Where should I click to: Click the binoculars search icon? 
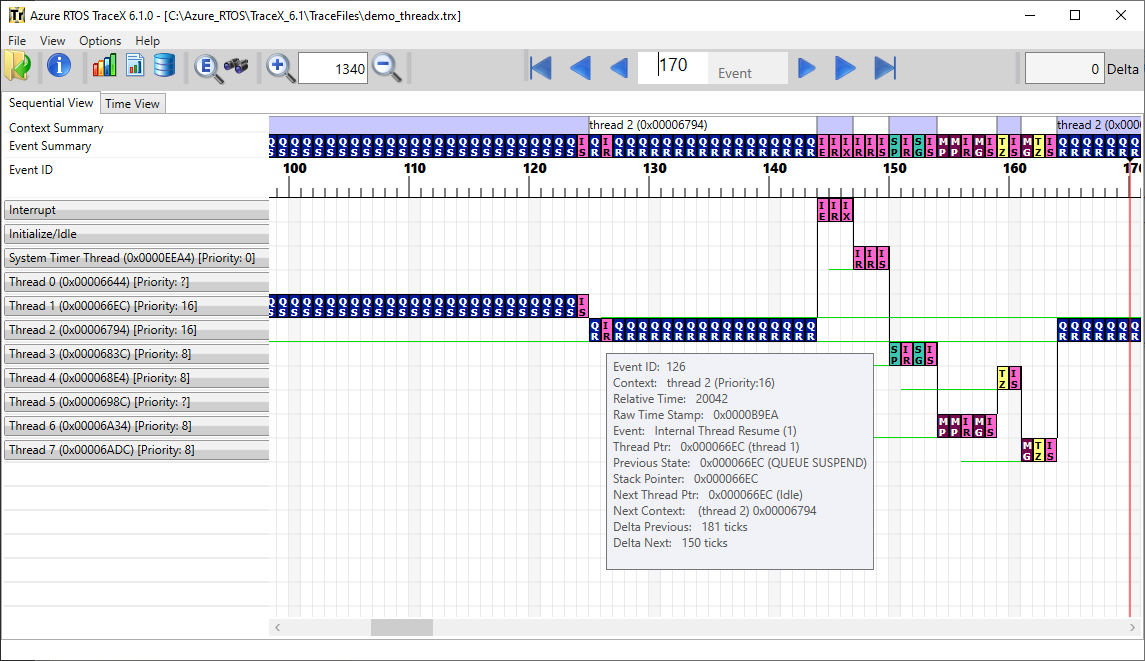click(x=237, y=66)
